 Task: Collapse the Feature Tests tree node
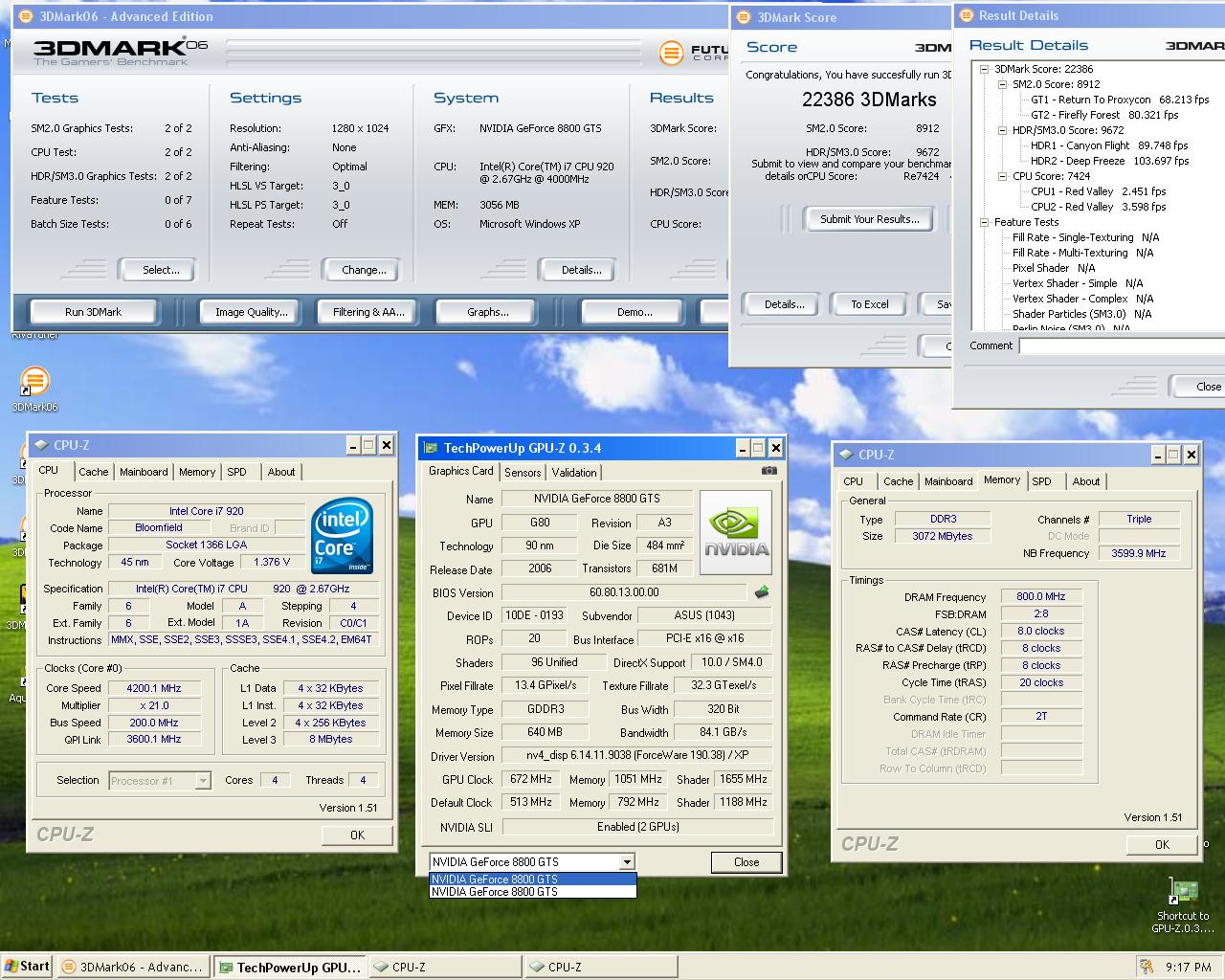[x=984, y=222]
